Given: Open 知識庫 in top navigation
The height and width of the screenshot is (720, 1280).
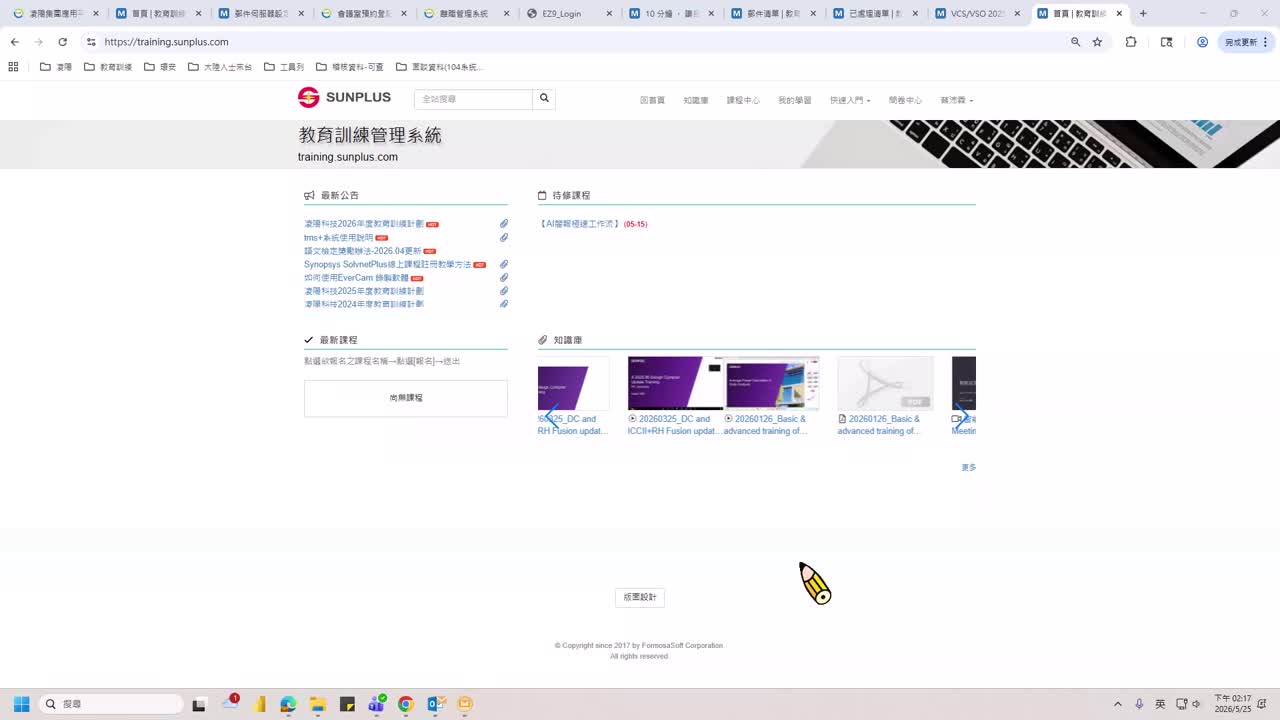Looking at the screenshot, I should click(696, 100).
